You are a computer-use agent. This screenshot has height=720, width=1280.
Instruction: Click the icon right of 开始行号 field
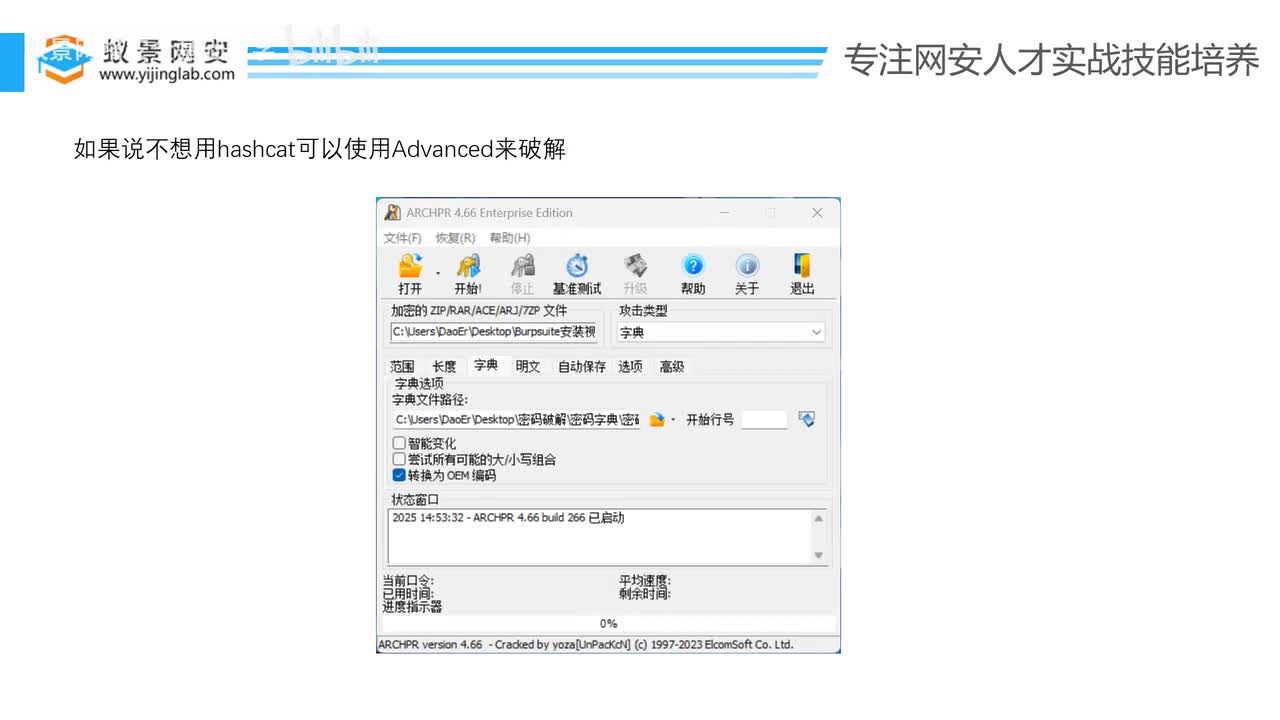click(x=807, y=420)
